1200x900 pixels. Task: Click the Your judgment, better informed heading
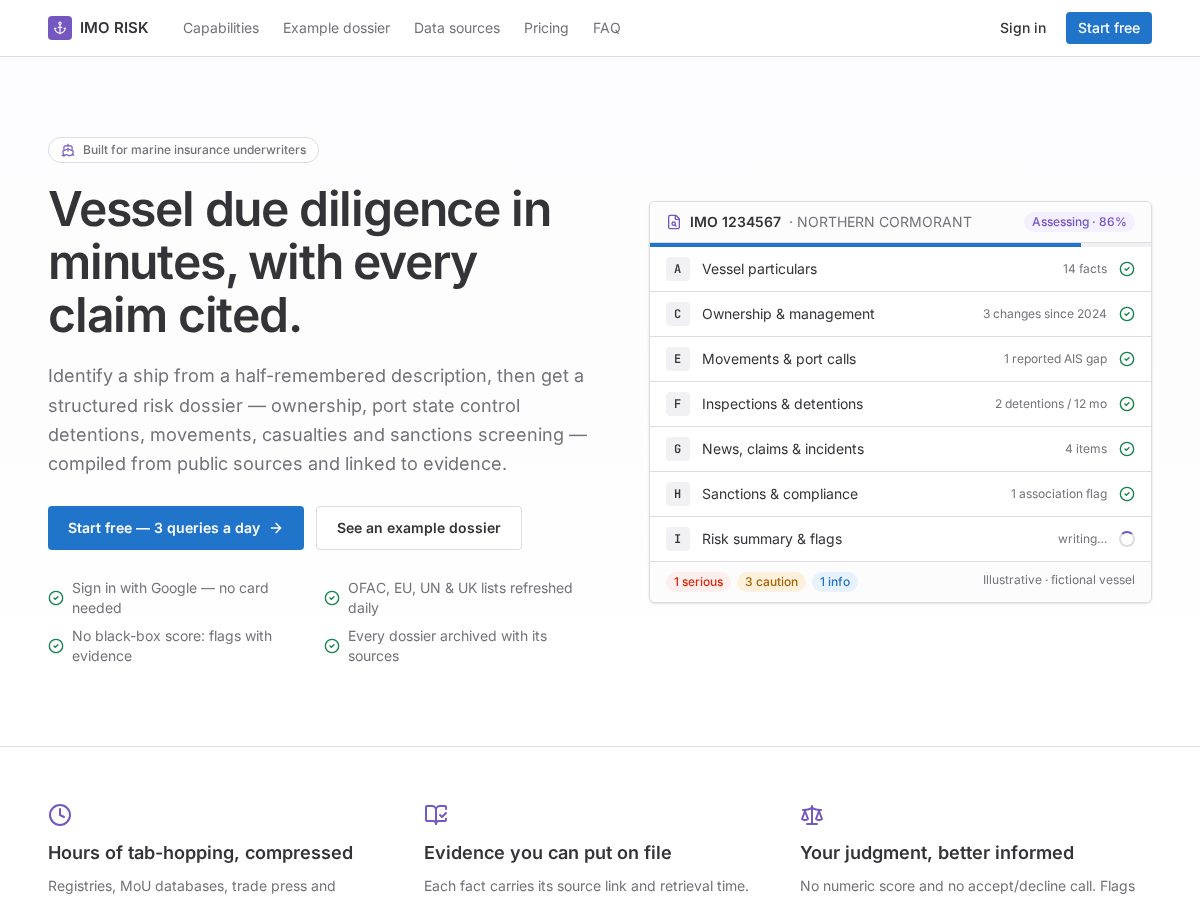937,853
